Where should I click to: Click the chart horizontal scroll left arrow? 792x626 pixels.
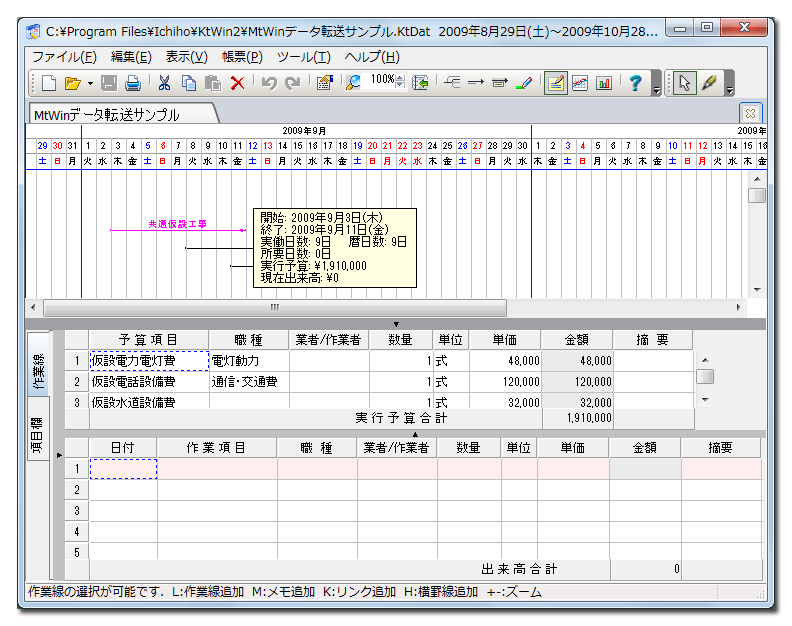pos(33,307)
